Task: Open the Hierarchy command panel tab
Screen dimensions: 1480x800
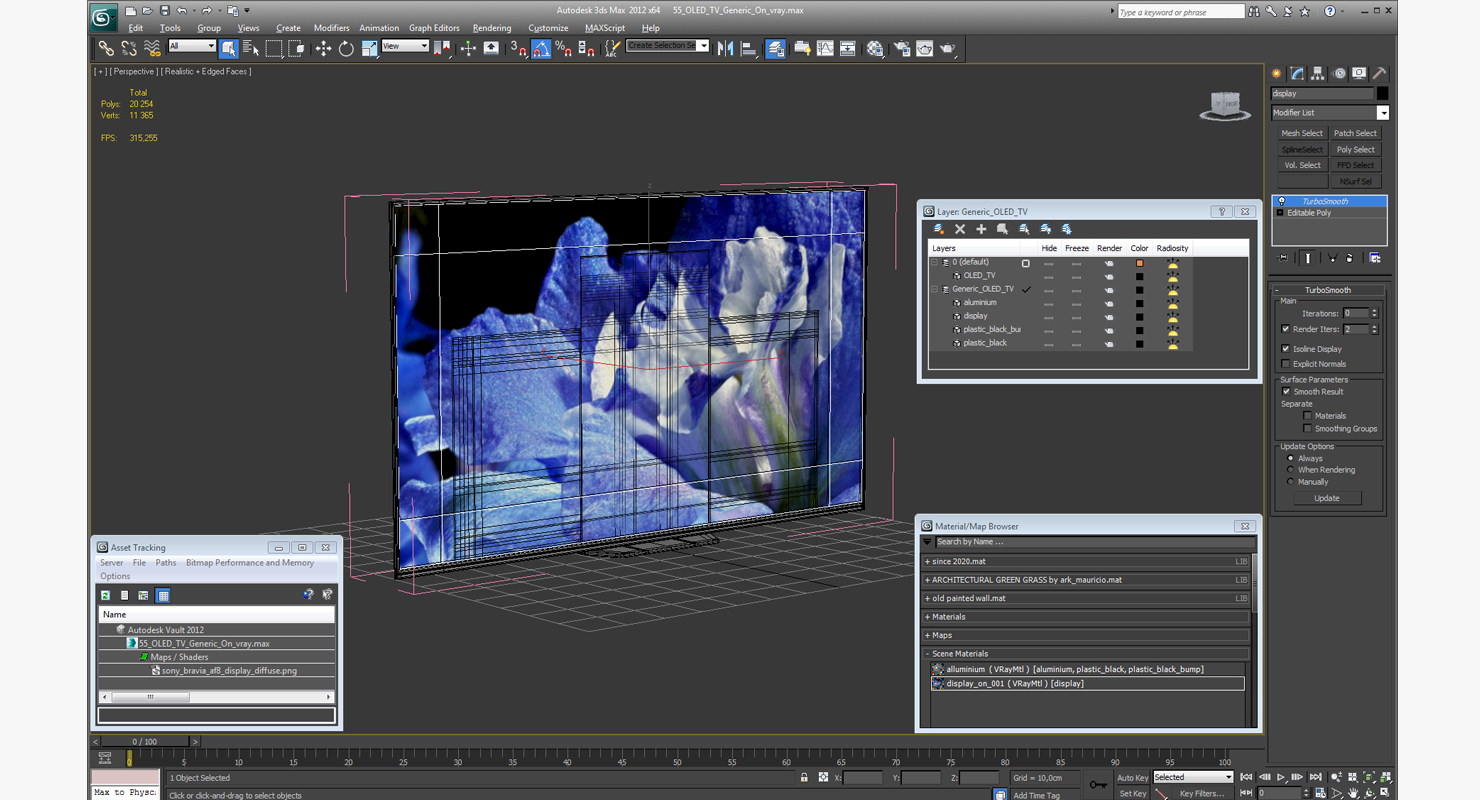Action: 1317,73
